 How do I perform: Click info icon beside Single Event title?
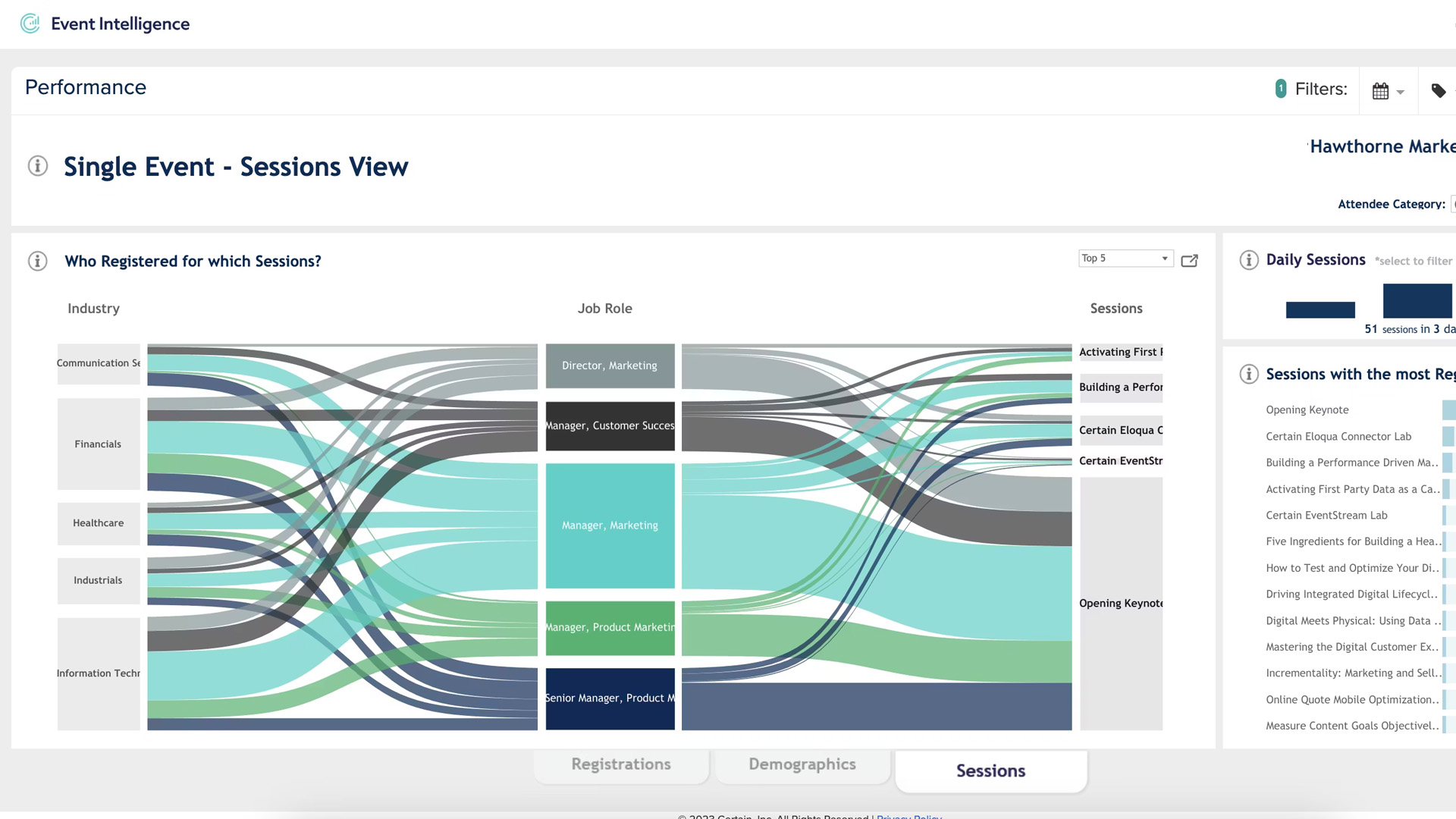[x=38, y=166]
